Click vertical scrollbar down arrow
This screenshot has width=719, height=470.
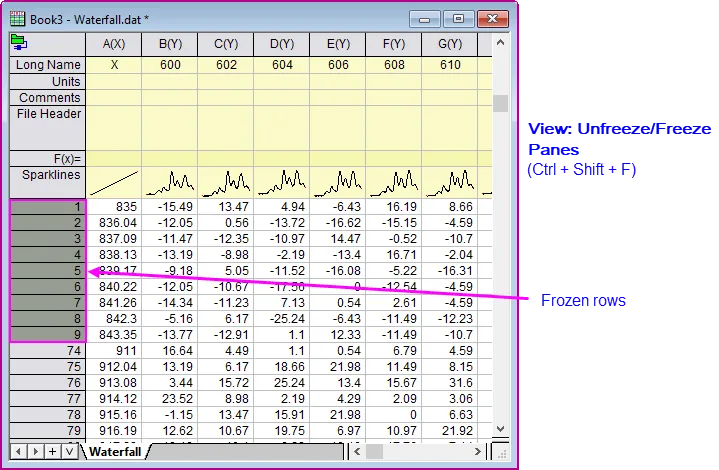point(500,429)
